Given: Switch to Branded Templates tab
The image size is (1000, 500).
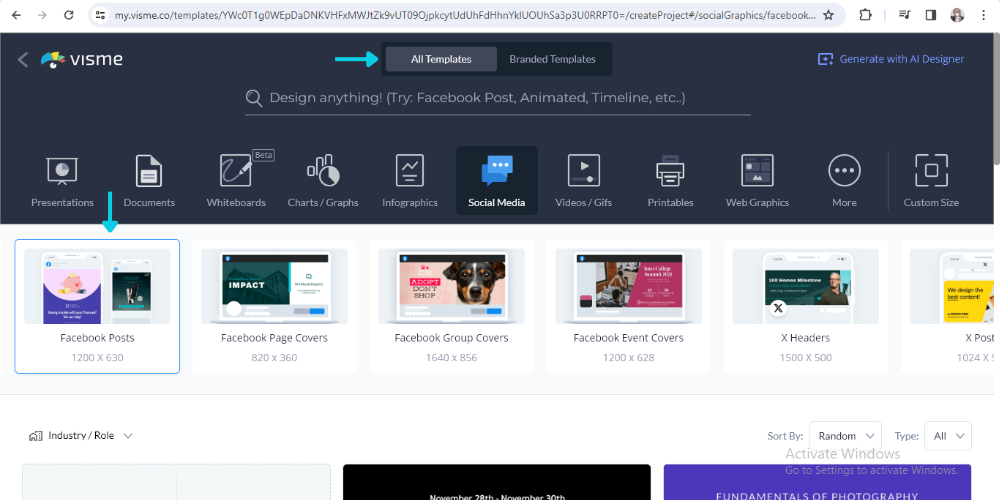Looking at the screenshot, I should 552,59.
